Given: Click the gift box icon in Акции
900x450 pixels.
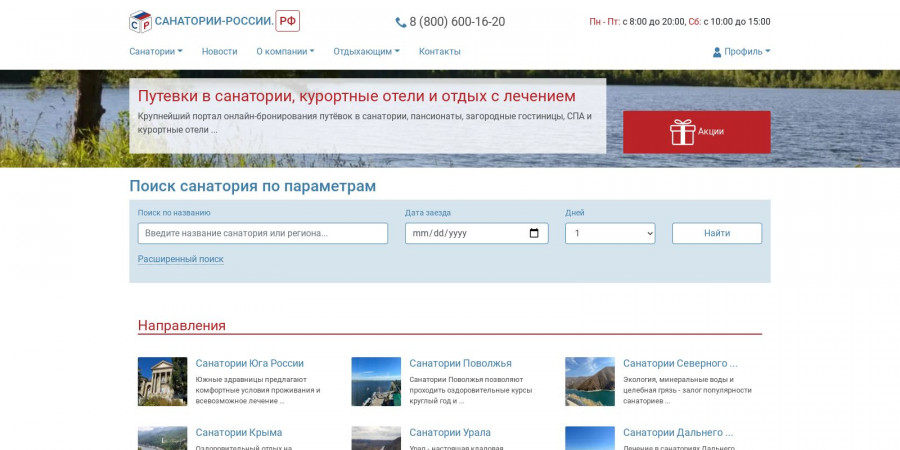Looking at the screenshot, I should pyautogui.click(x=682, y=132).
